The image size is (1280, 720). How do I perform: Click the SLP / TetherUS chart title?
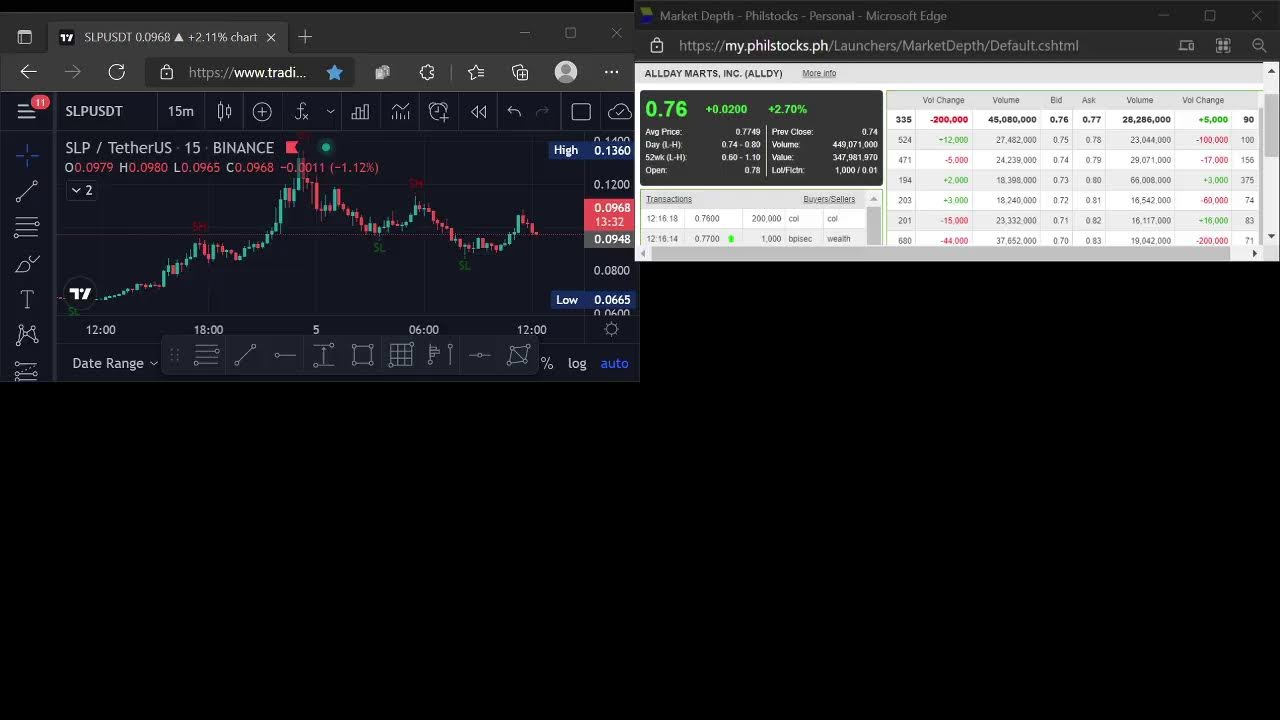pyautogui.click(x=170, y=148)
